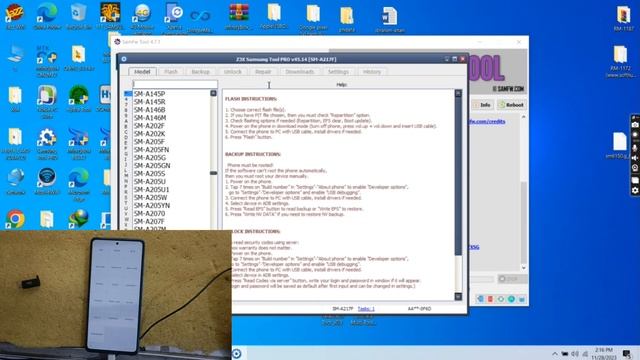Click red icon in SamFw bottom toolbar

[490, 300]
